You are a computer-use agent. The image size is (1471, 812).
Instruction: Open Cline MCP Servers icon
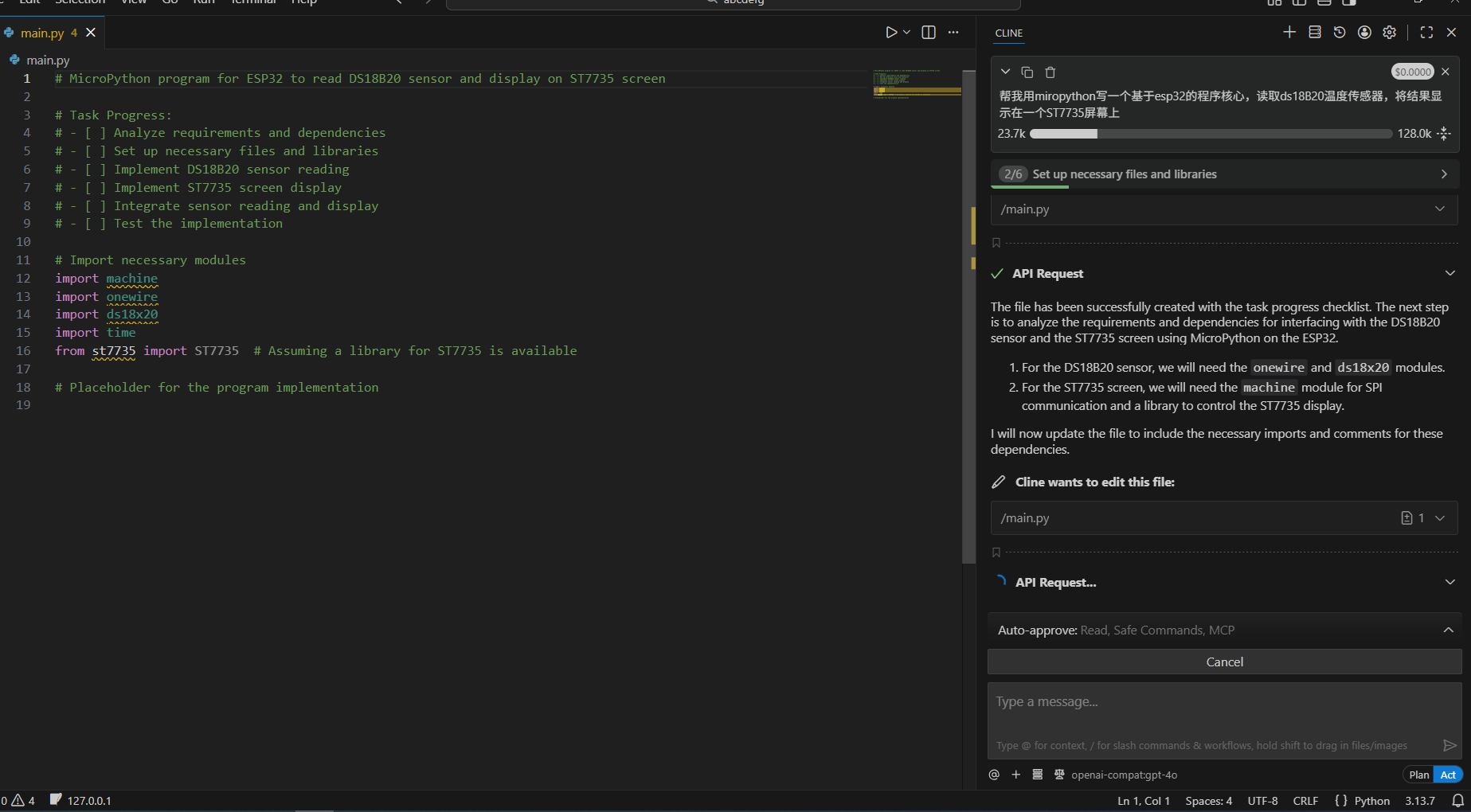[x=1315, y=32]
